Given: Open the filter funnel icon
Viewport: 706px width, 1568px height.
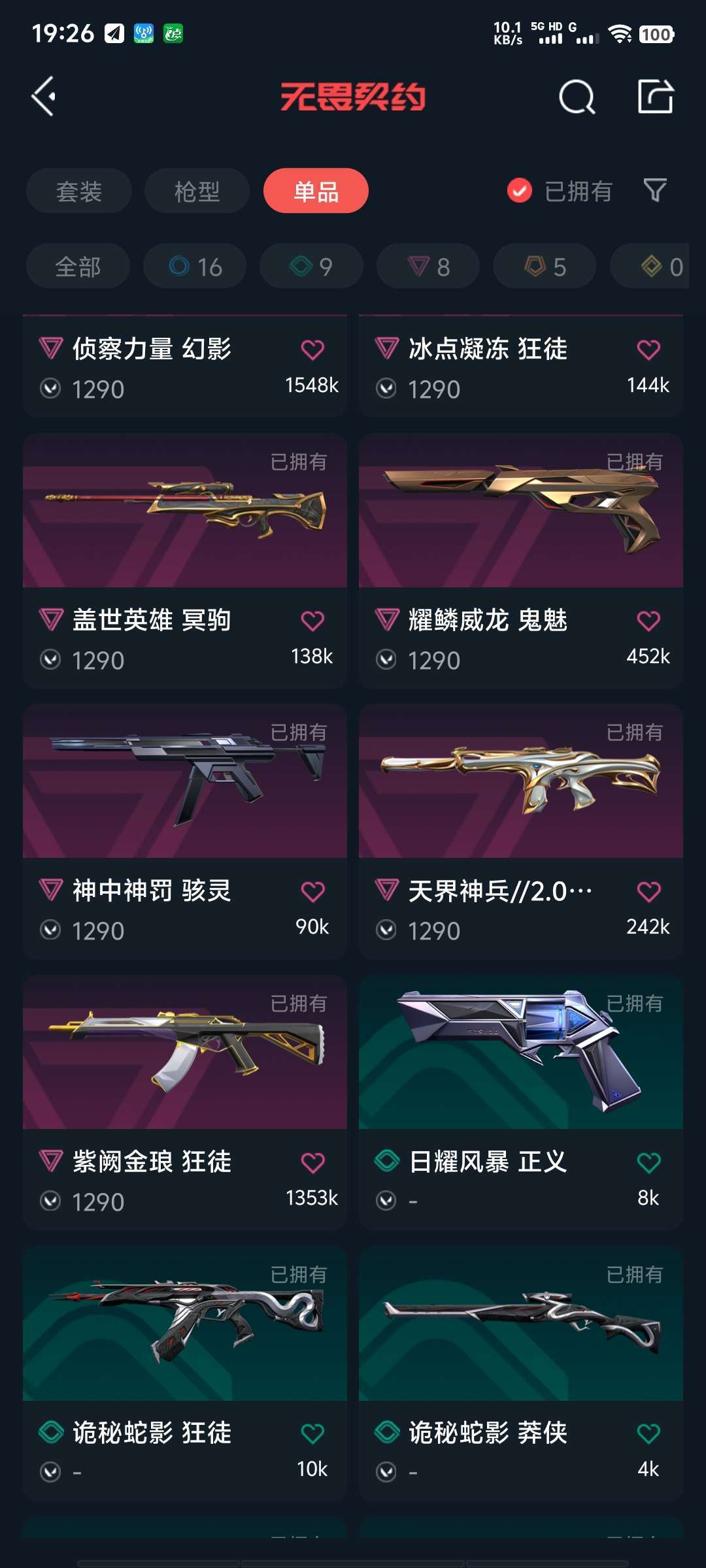Looking at the screenshot, I should [655, 191].
